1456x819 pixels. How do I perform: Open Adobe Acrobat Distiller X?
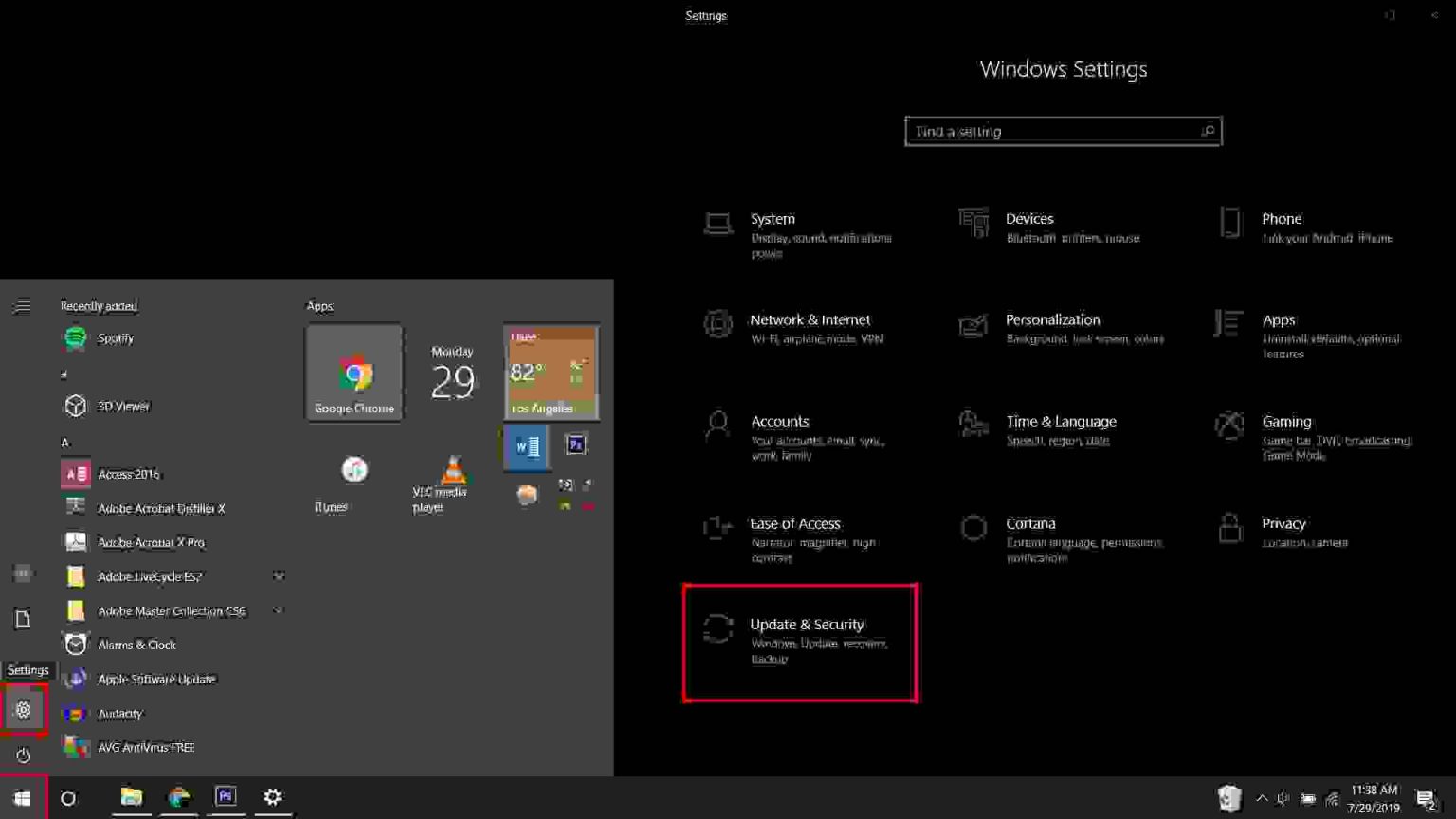[x=171, y=508]
